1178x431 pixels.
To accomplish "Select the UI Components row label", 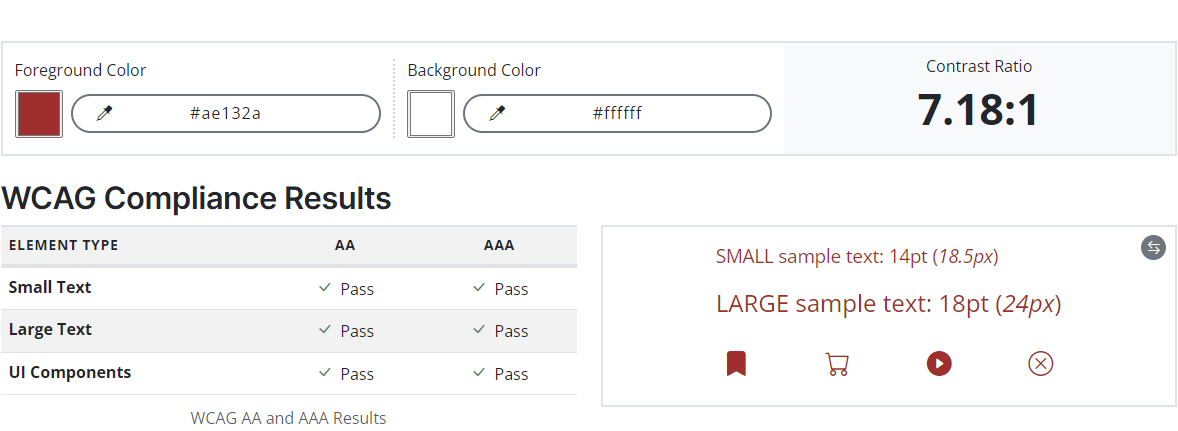I will coord(70,372).
